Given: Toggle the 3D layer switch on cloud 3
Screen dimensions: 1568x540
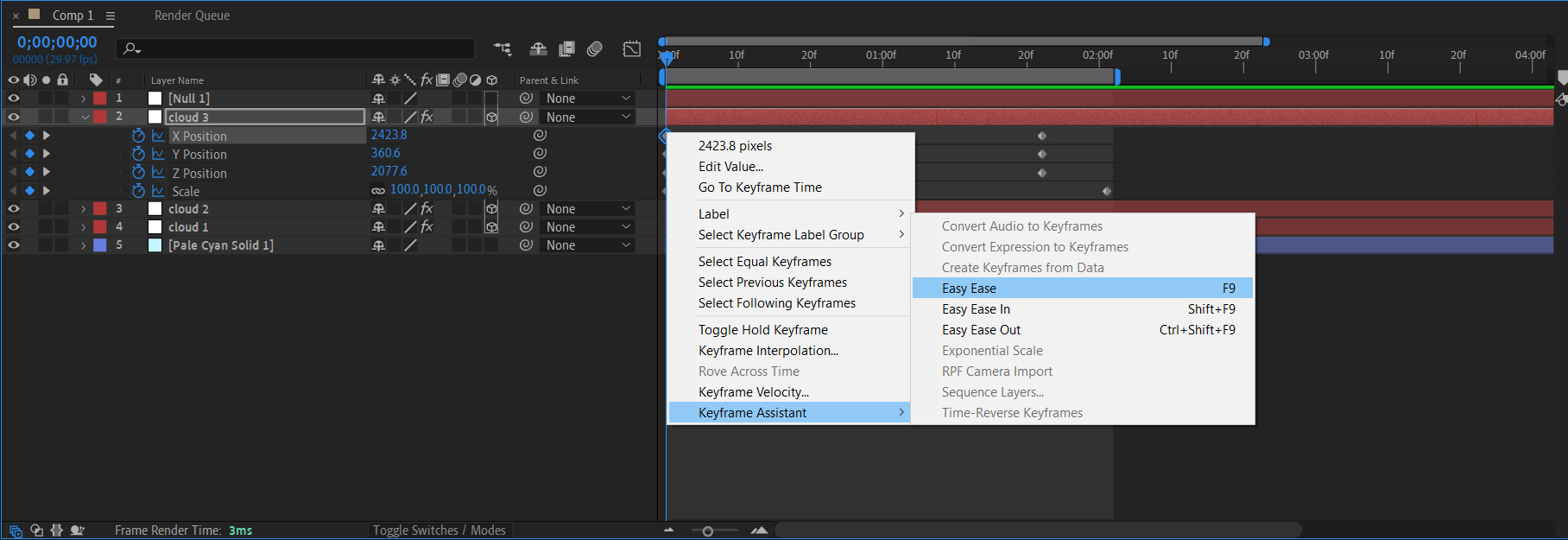Looking at the screenshot, I should [x=491, y=118].
